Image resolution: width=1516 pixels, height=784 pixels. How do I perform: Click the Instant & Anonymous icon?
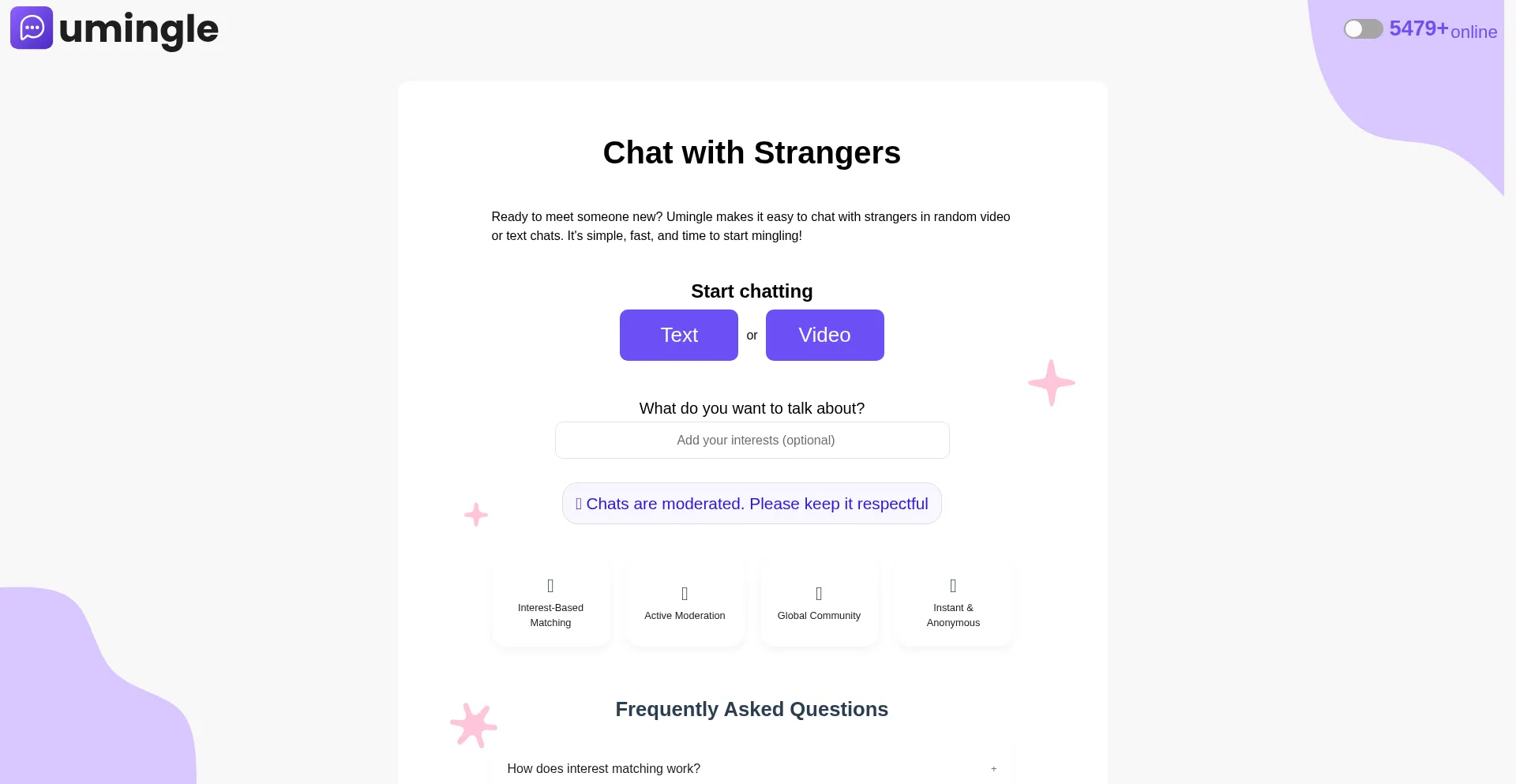(x=953, y=586)
